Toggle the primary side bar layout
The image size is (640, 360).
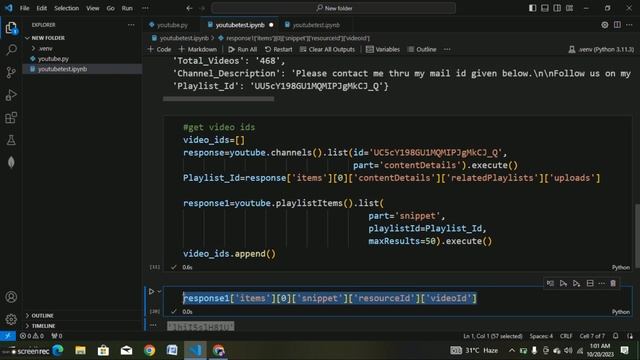[532, 8]
